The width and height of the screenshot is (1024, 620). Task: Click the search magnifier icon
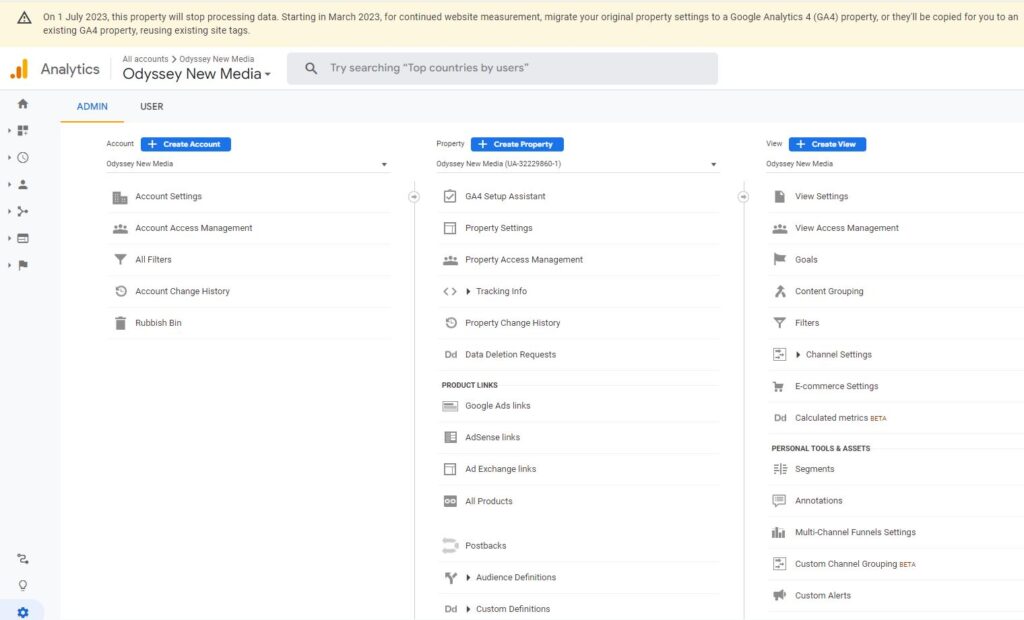coord(311,68)
